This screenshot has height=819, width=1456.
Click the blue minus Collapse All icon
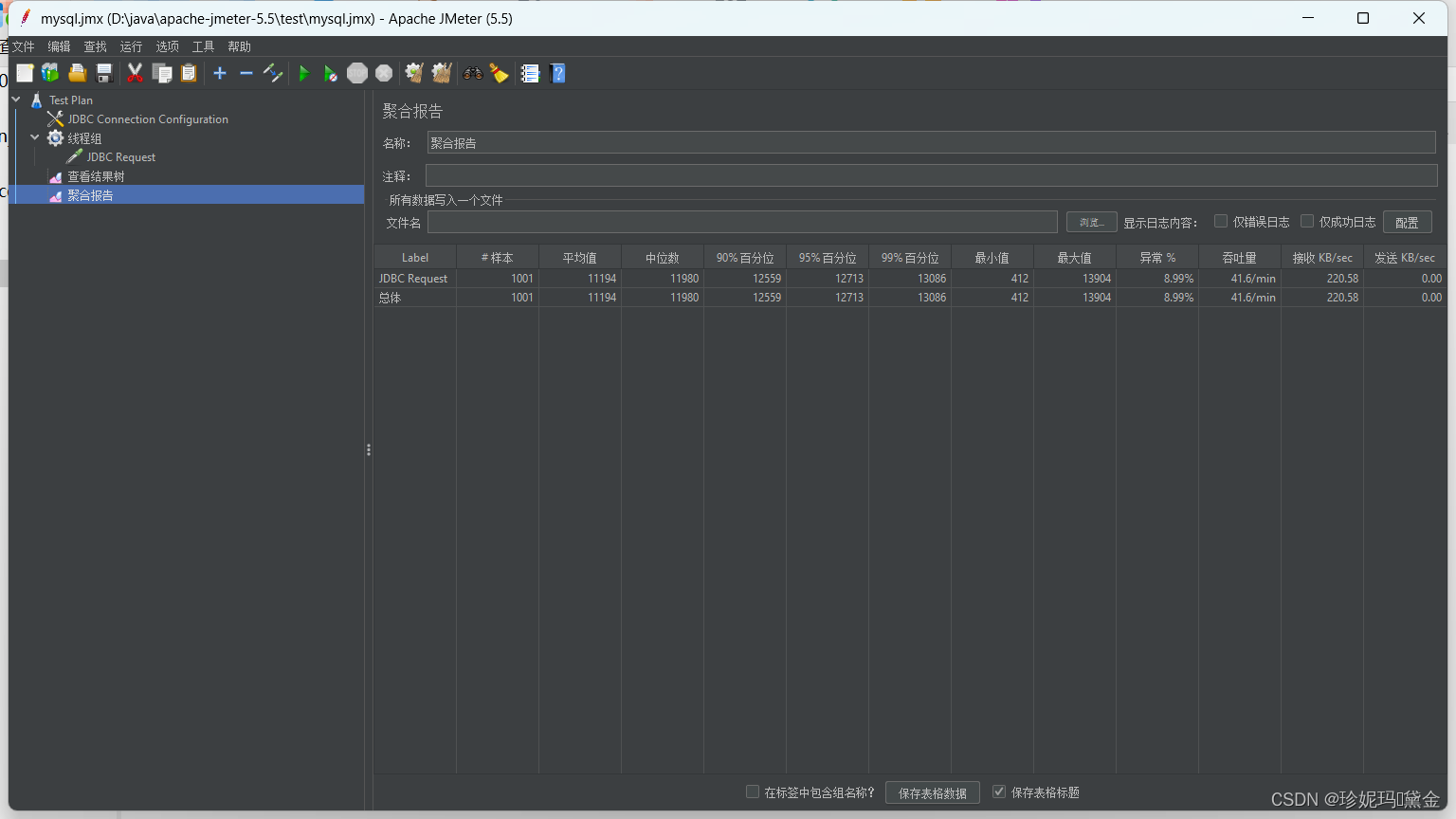click(x=246, y=73)
